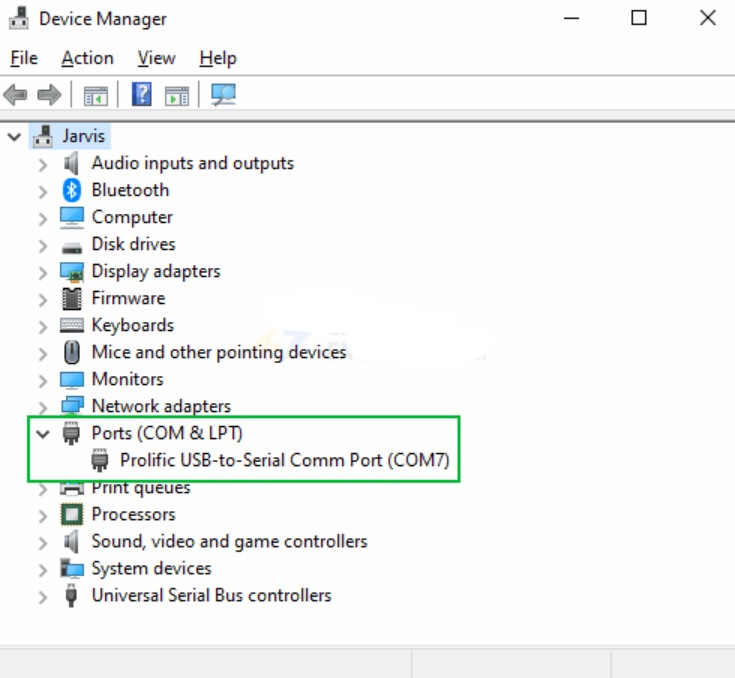735x678 pixels.
Task: Click the Scan for hardware changes icon
Action: (223, 95)
